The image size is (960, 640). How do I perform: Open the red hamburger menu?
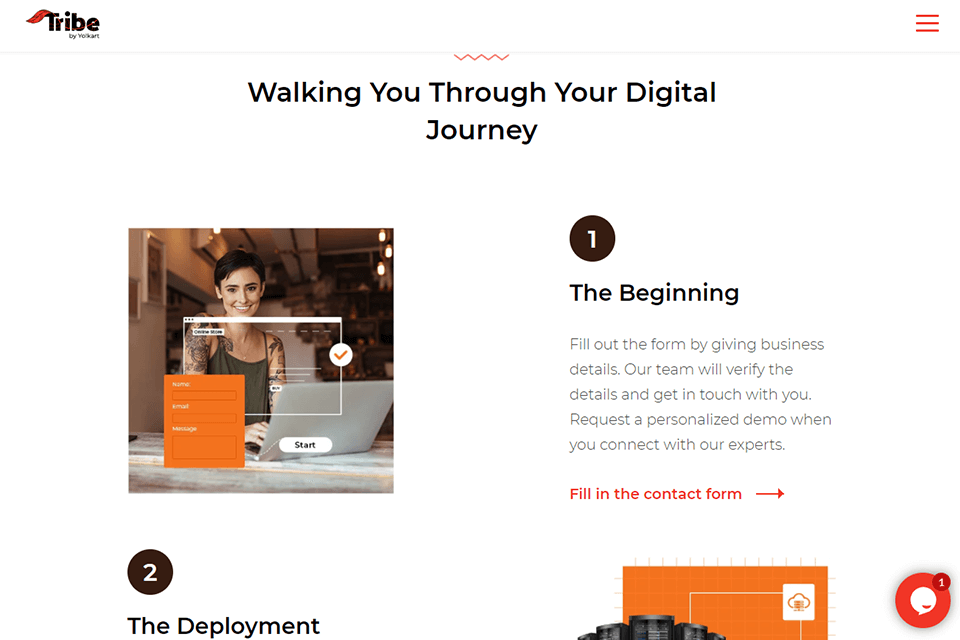(927, 23)
